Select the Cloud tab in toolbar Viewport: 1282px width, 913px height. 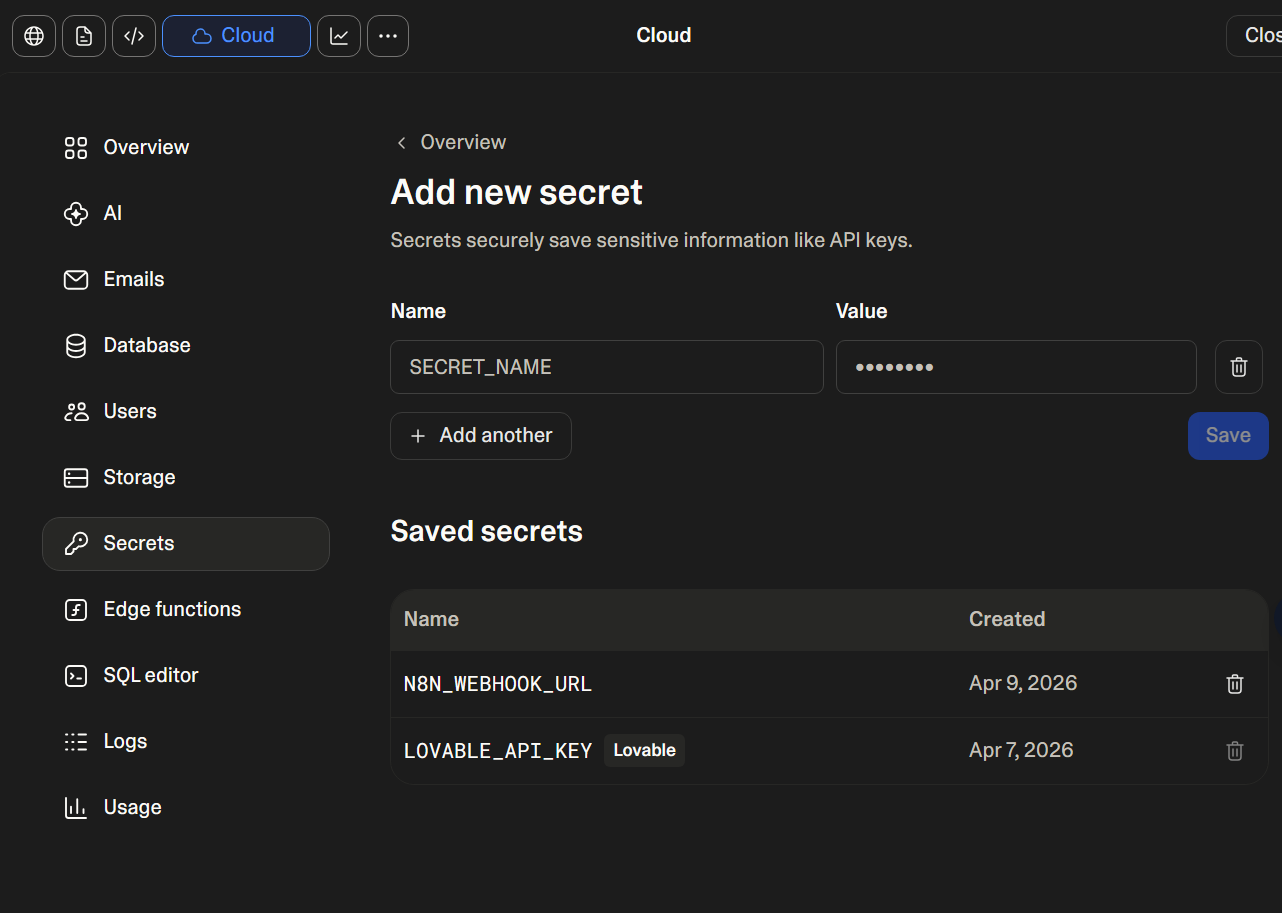(x=236, y=36)
